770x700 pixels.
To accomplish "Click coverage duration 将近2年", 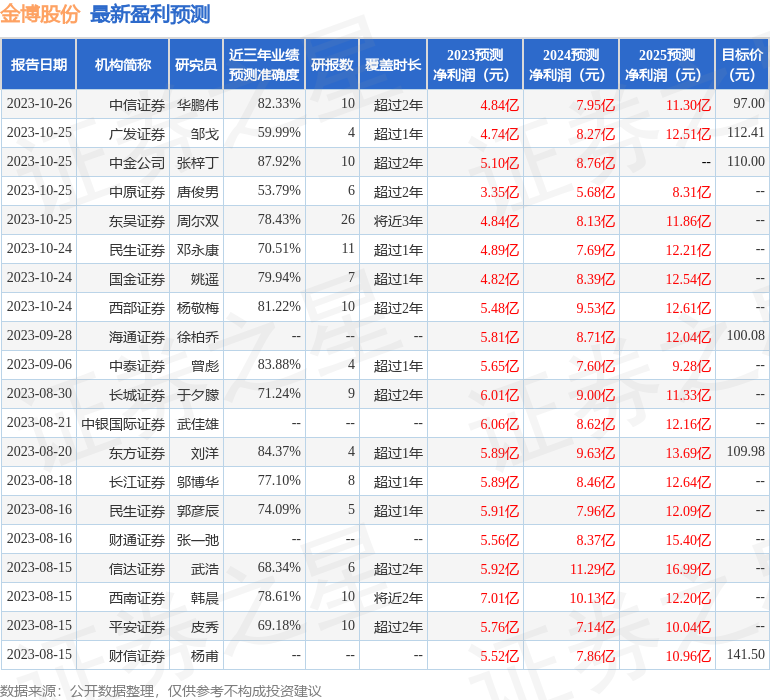I will (x=398, y=598).
